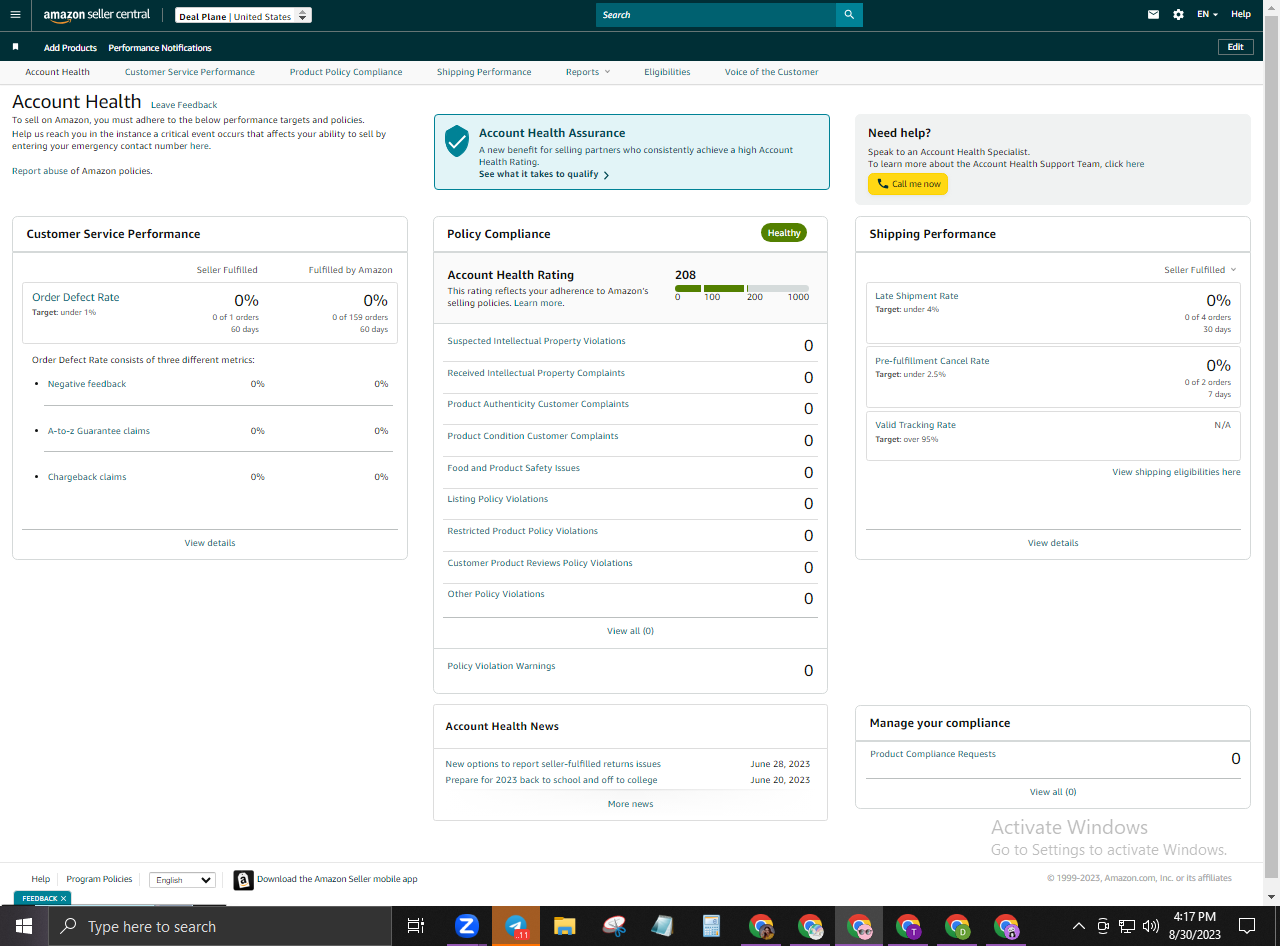1280x946 pixels.
Task: Open Performance Notifications link
Action: (x=160, y=48)
